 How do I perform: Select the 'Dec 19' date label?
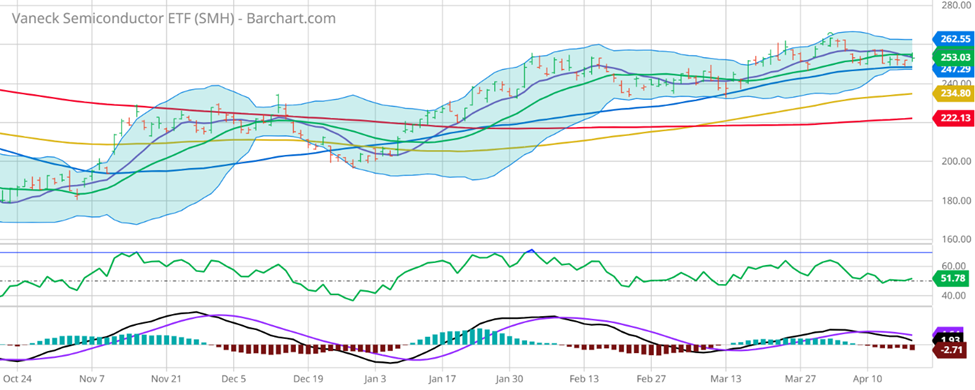click(x=309, y=378)
